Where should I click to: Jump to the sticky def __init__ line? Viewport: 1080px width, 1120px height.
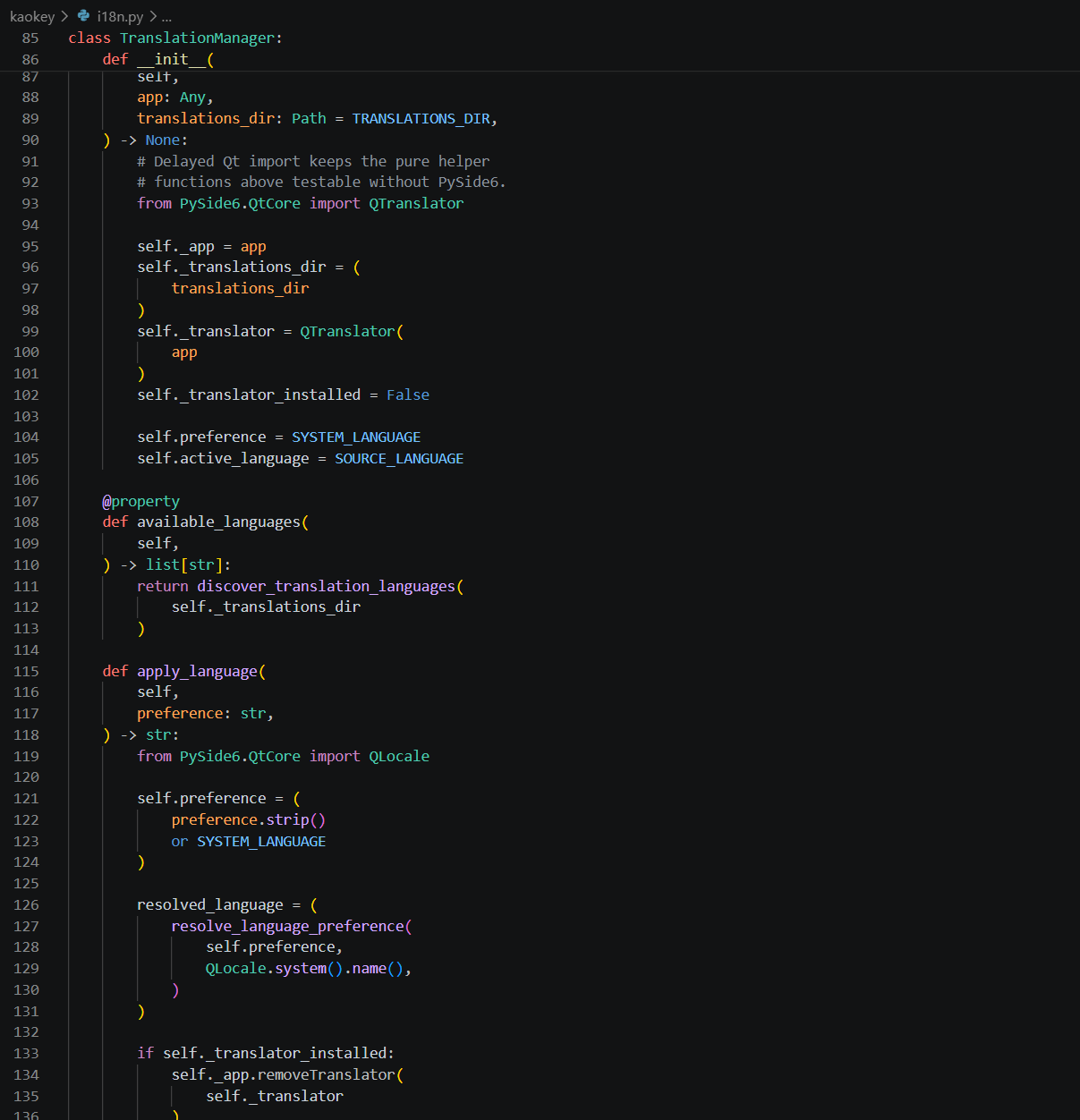point(158,59)
